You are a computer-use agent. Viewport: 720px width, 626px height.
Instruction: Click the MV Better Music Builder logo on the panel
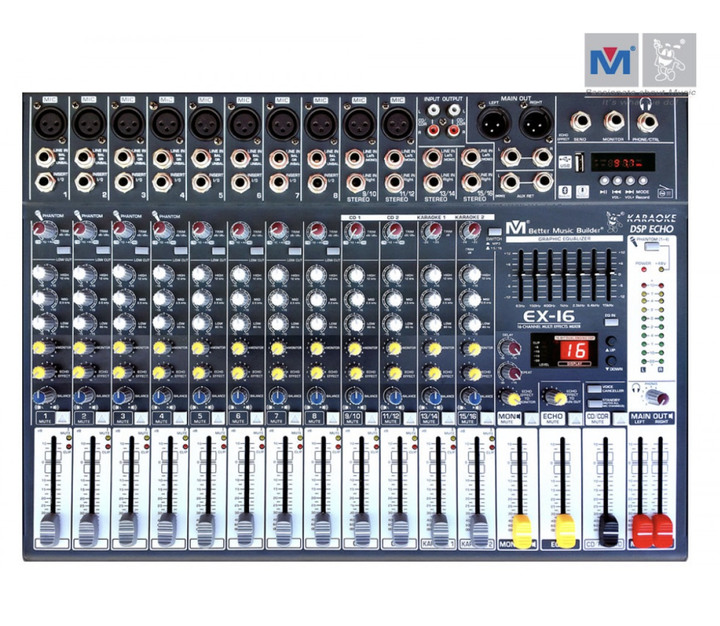pyautogui.click(x=554, y=229)
